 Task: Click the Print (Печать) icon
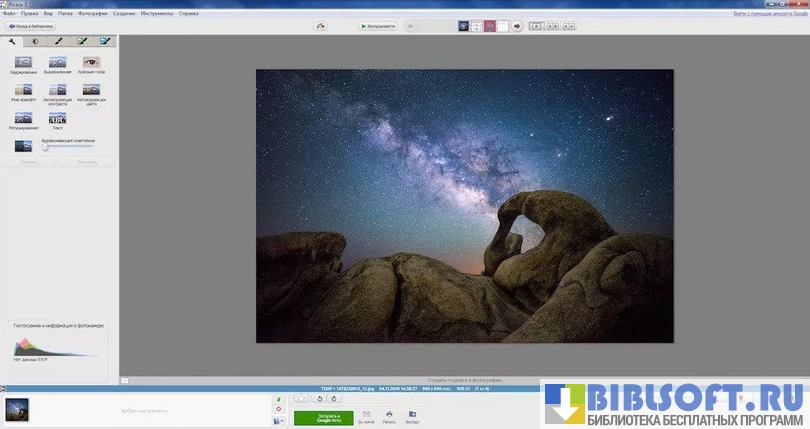(389, 414)
